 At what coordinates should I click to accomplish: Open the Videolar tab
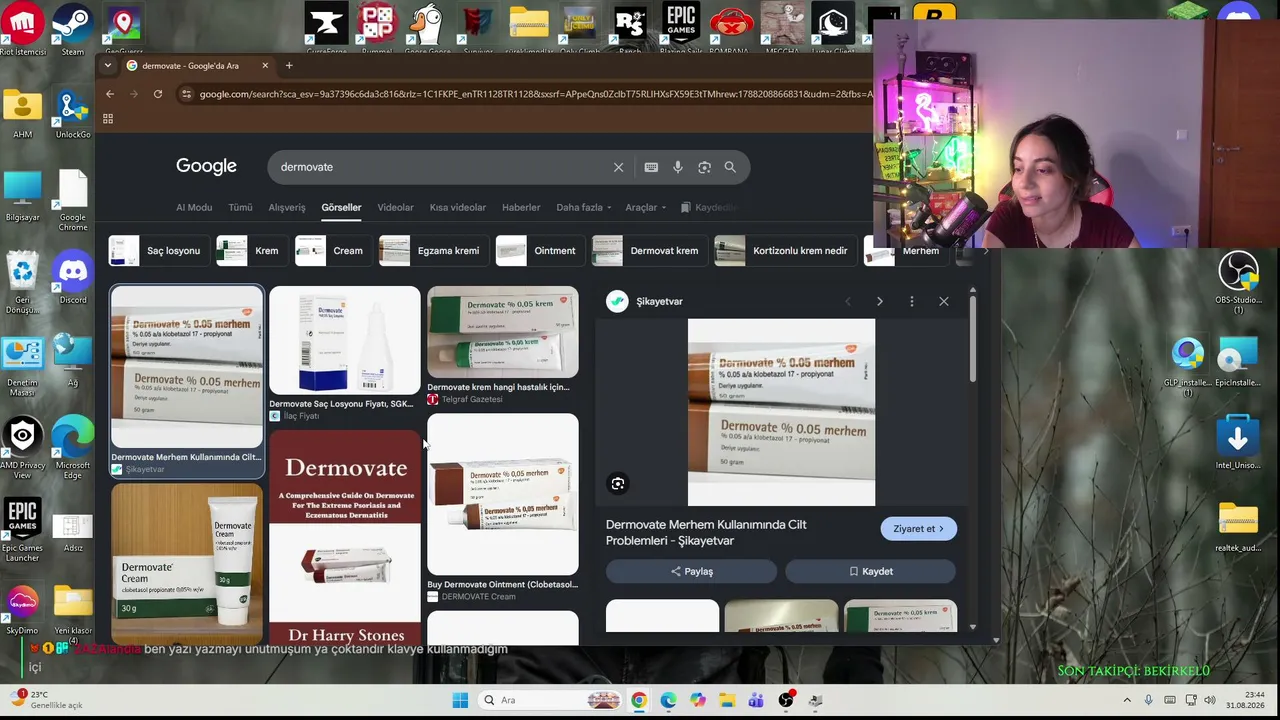[395, 207]
